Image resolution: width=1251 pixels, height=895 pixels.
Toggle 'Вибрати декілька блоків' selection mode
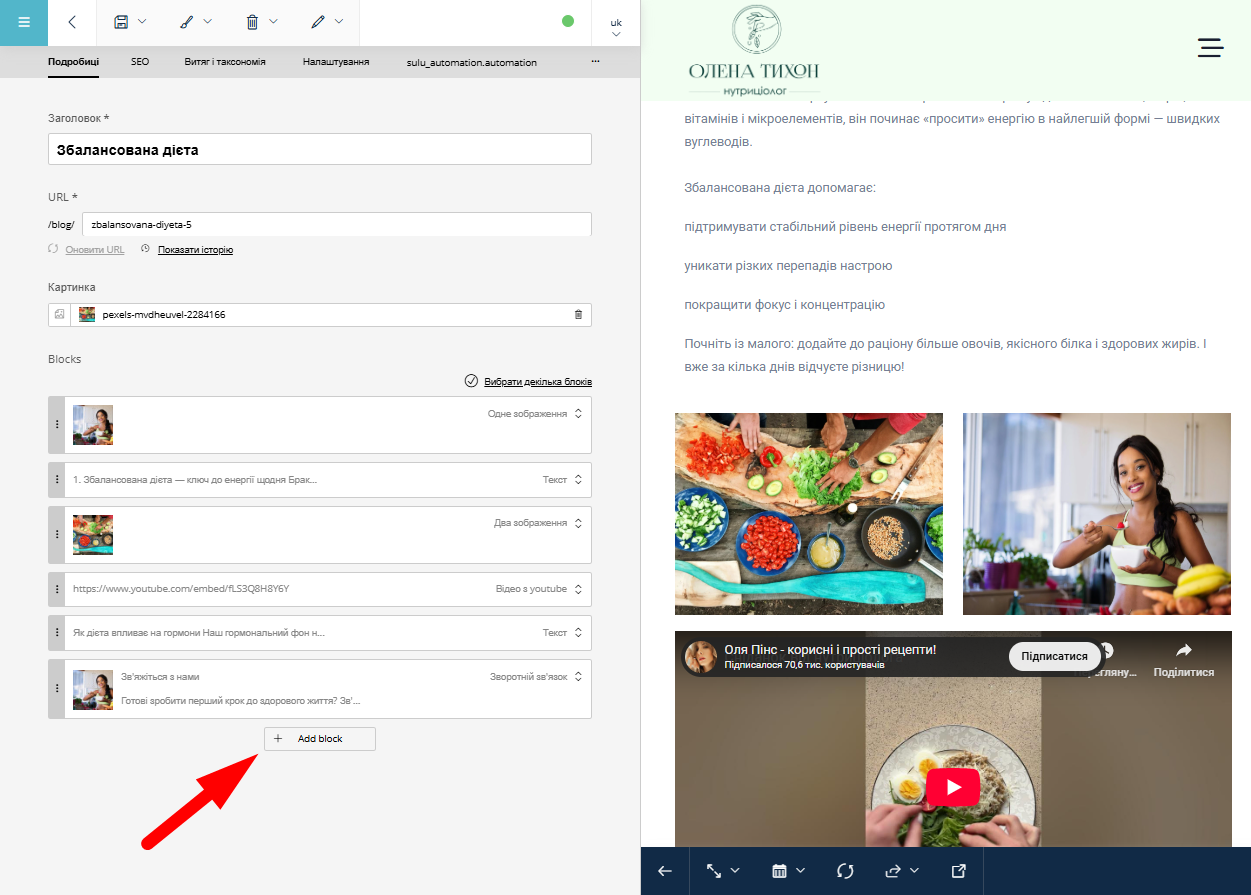529,382
